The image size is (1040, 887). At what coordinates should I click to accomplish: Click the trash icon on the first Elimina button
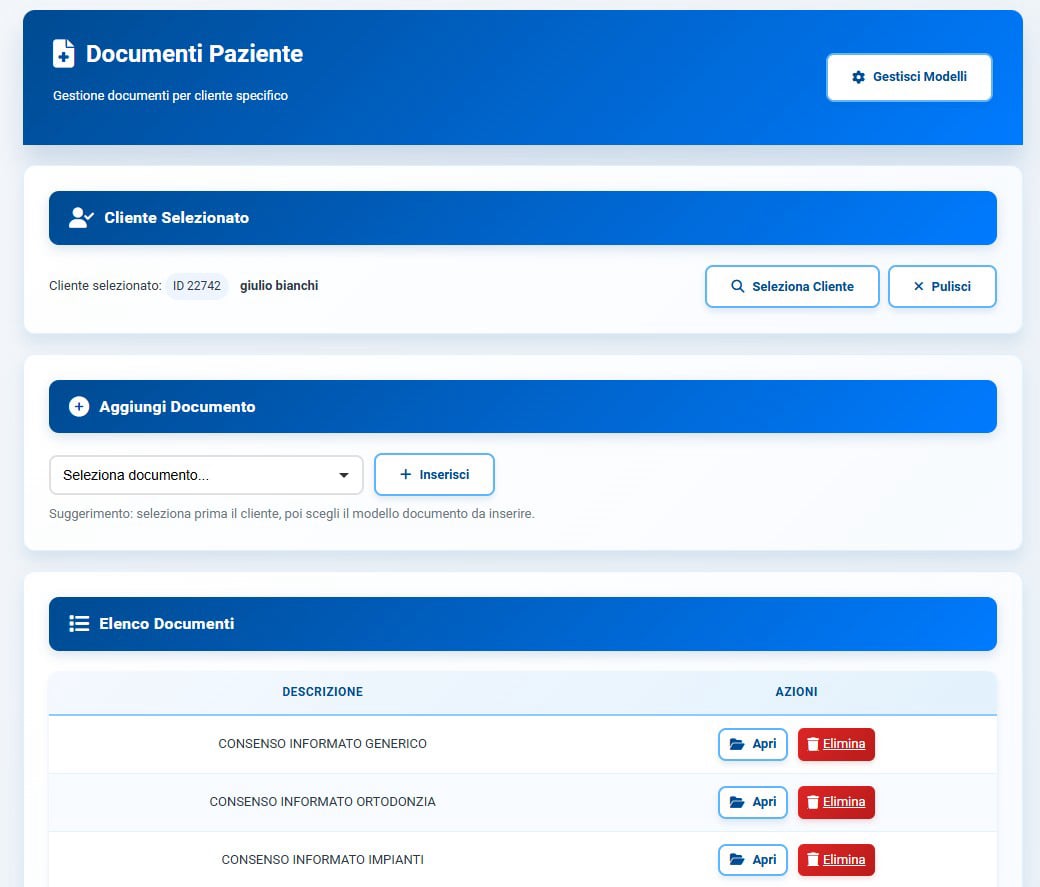[813, 744]
